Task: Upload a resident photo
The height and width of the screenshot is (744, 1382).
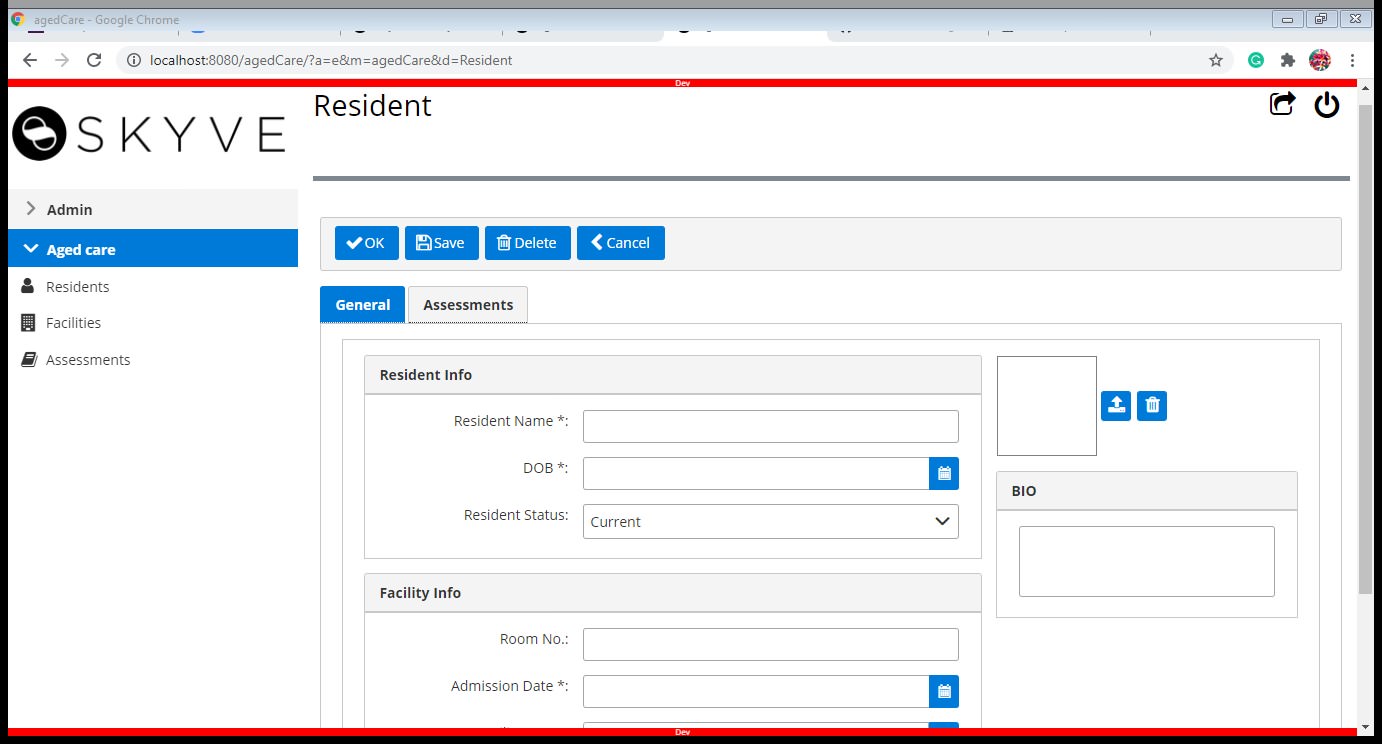Action: pyautogui.click(x=1116, y=405)
